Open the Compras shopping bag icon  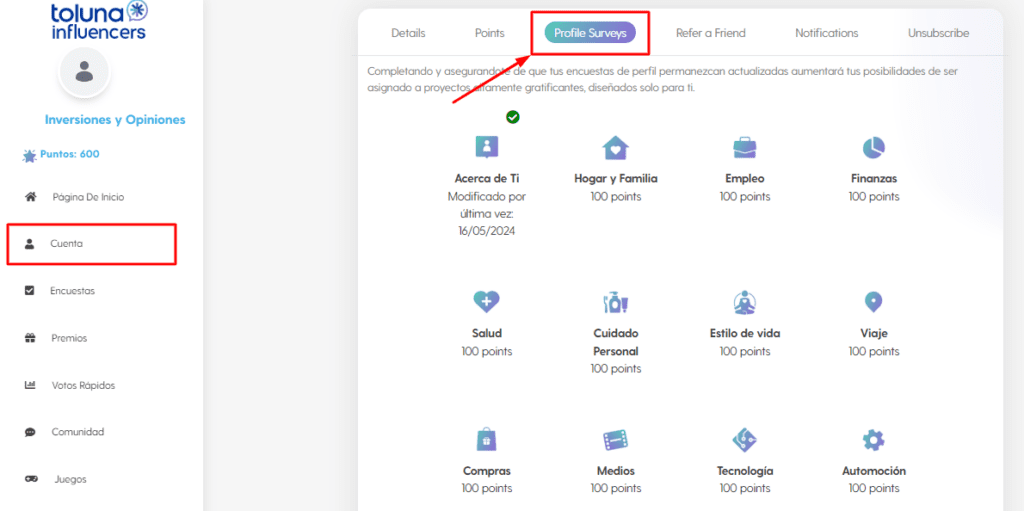click(486, 440)
